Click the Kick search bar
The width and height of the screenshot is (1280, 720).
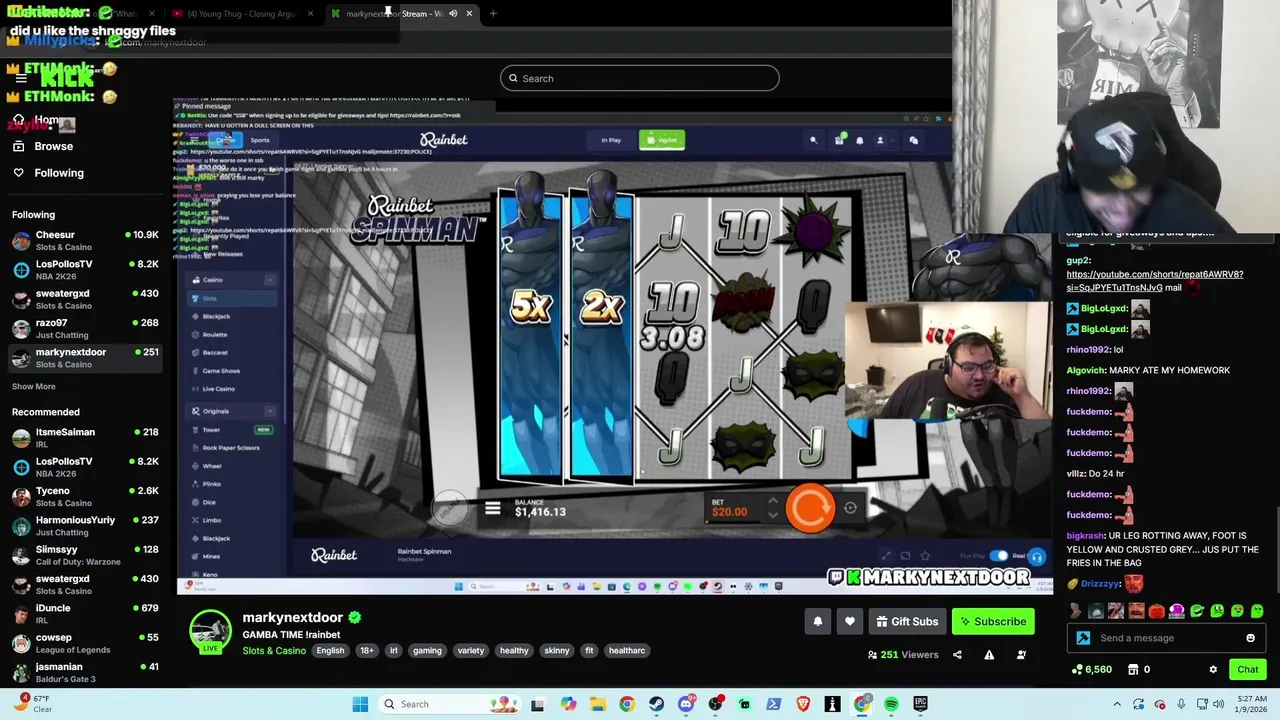tap(640, 78)
